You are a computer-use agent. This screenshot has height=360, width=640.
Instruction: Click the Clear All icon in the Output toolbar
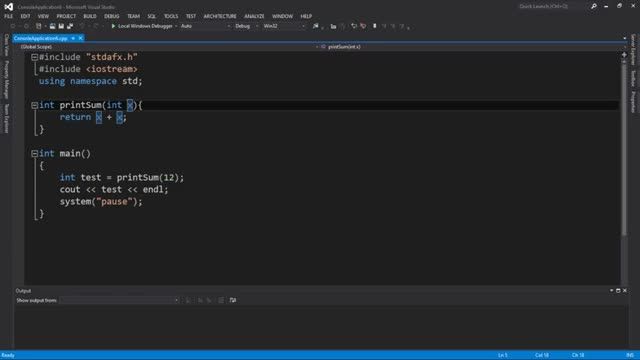[x=221, y=300]
